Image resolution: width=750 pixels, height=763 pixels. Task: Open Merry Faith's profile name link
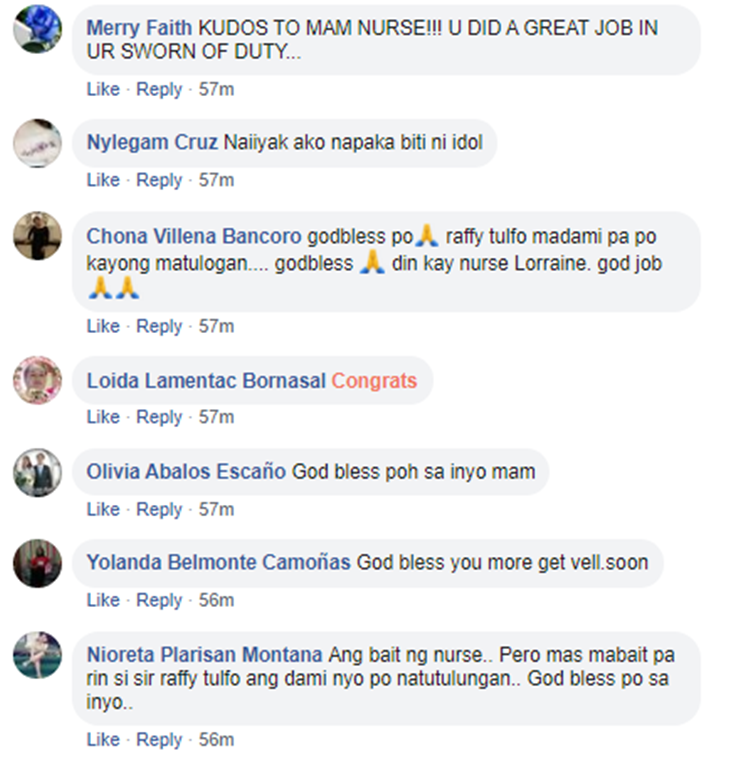tap(139, 28)
